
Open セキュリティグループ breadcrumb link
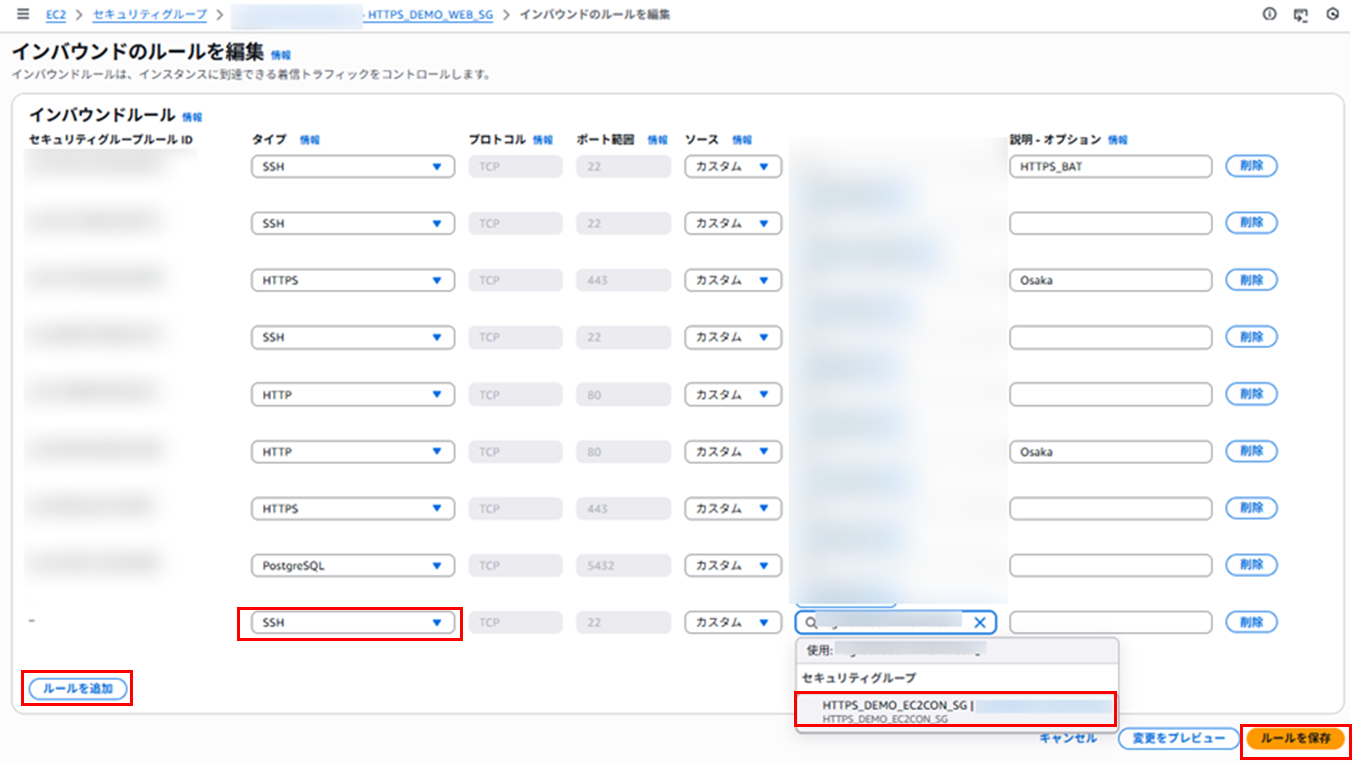tap(150, 15)
